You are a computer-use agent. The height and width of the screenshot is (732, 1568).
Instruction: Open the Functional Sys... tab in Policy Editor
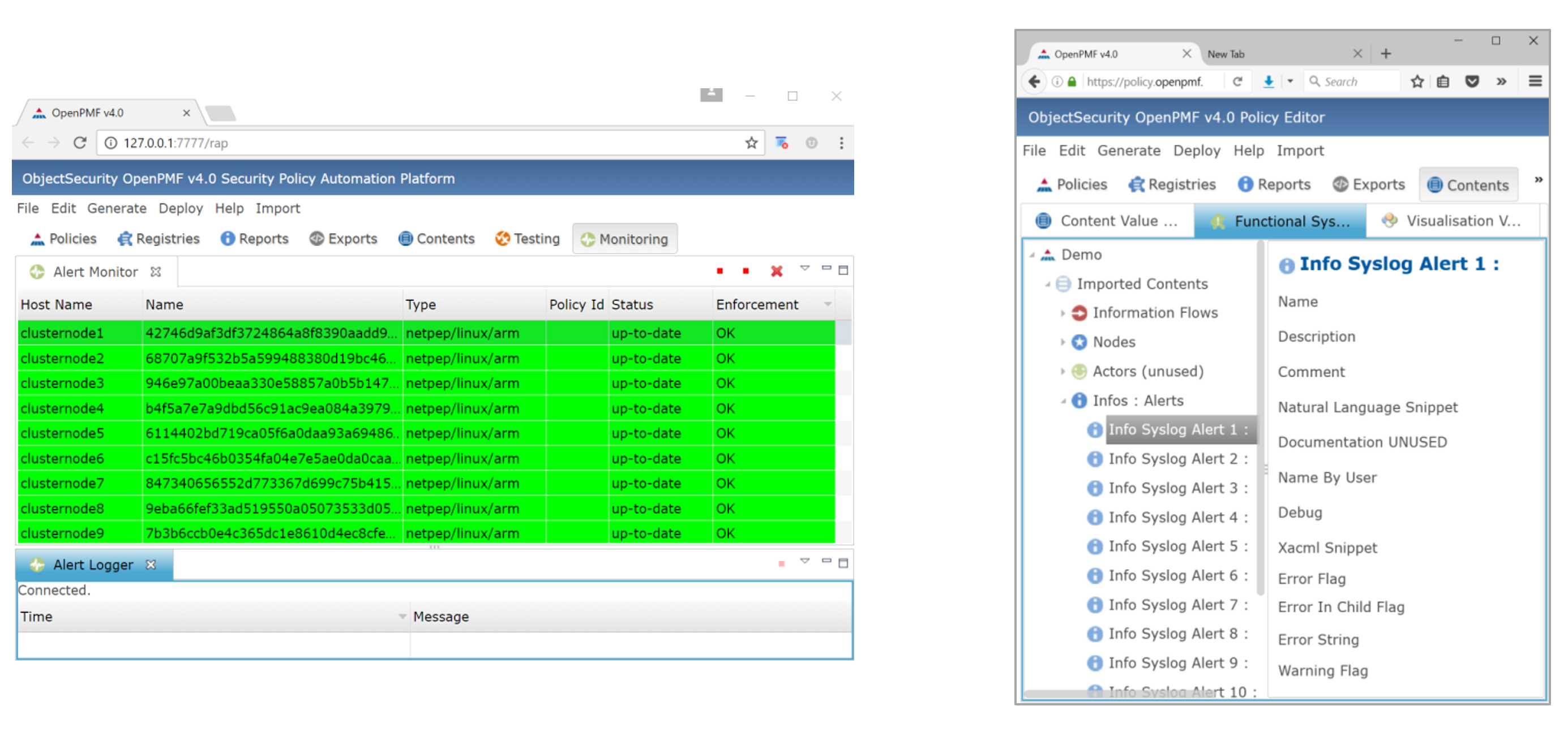coord(1280,221)
